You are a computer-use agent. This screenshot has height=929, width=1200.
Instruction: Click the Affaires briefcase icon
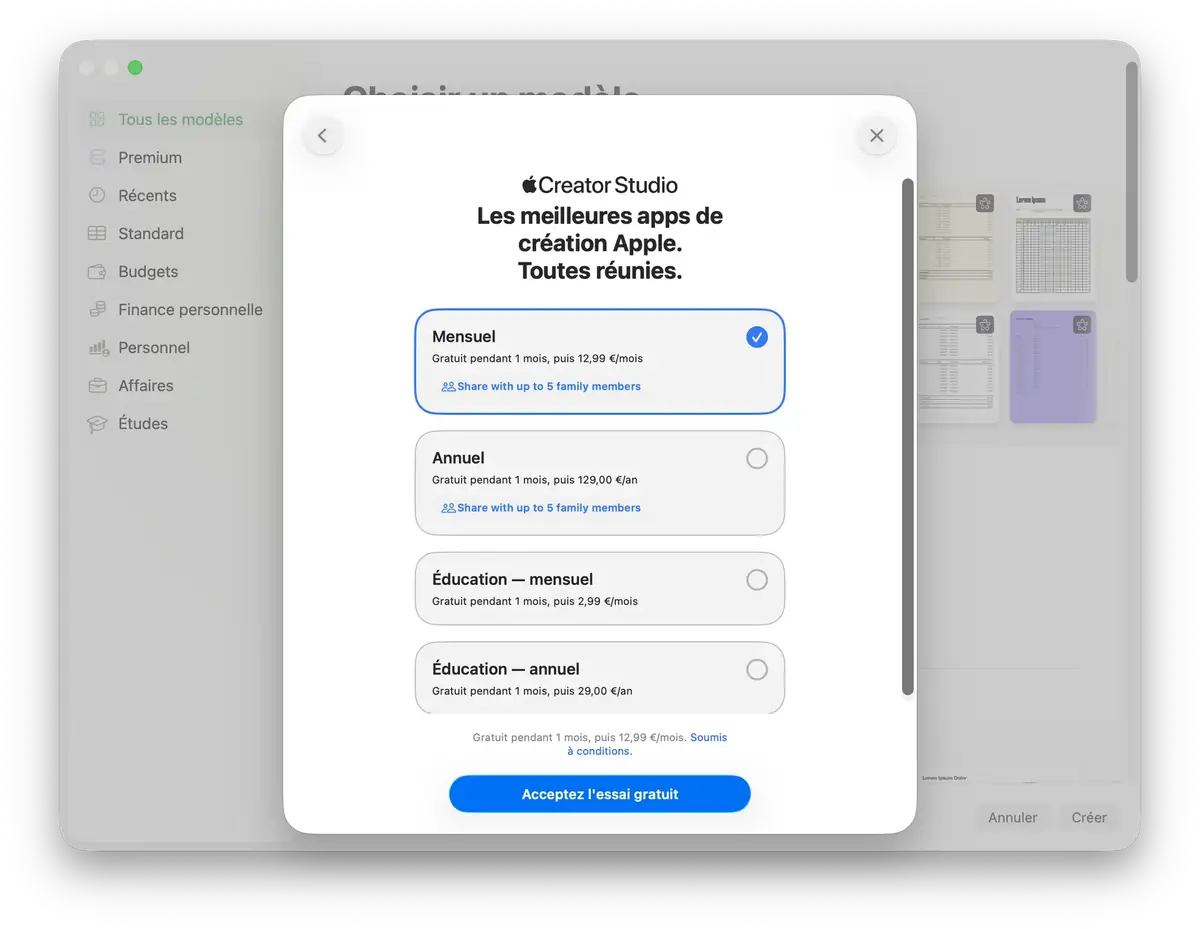(97, 386)
